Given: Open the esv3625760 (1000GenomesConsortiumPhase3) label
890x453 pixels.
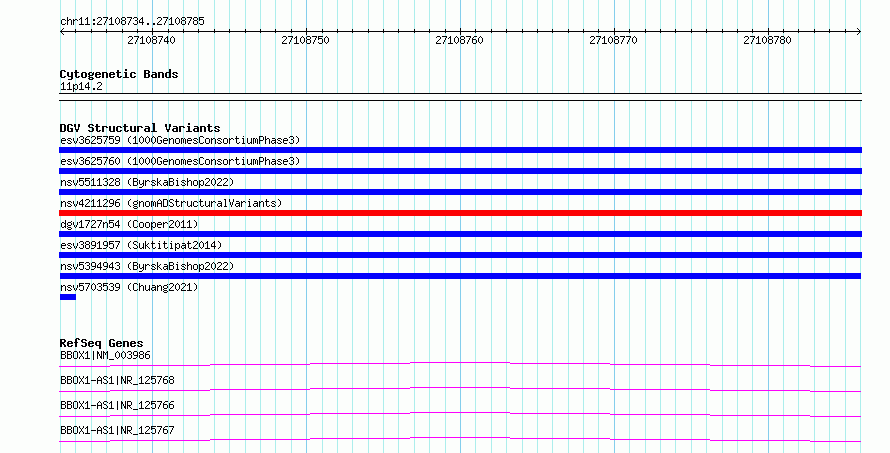Looking at the screenshot, I should click(180, 161).
